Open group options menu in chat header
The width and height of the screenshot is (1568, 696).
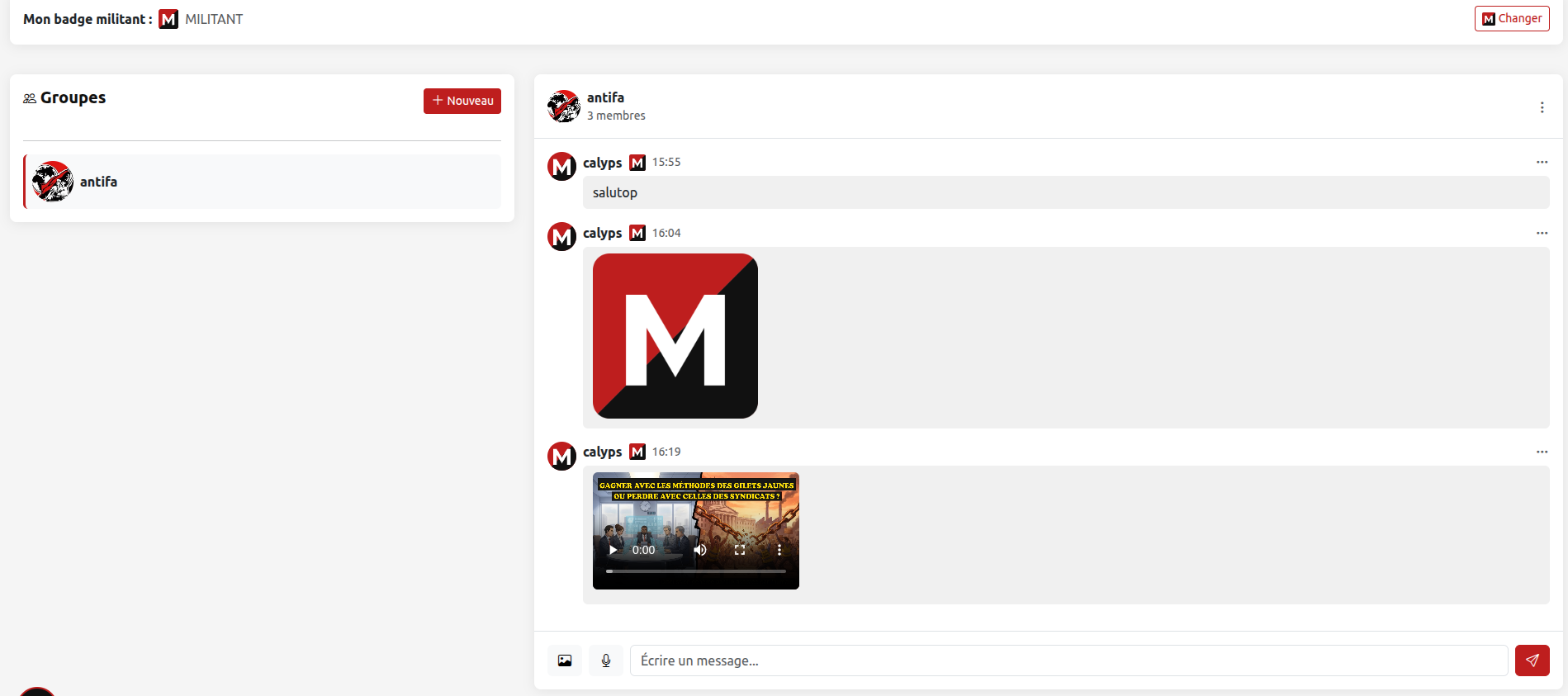[x=1542, y=107]
